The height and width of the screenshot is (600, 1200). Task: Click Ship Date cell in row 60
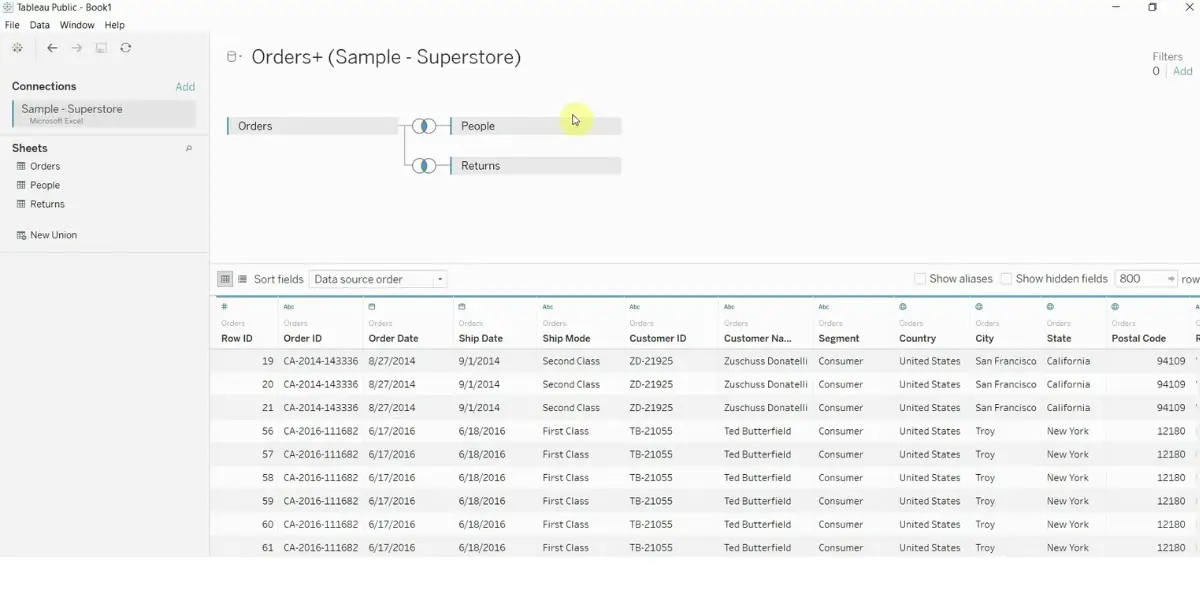coord(482,524)
